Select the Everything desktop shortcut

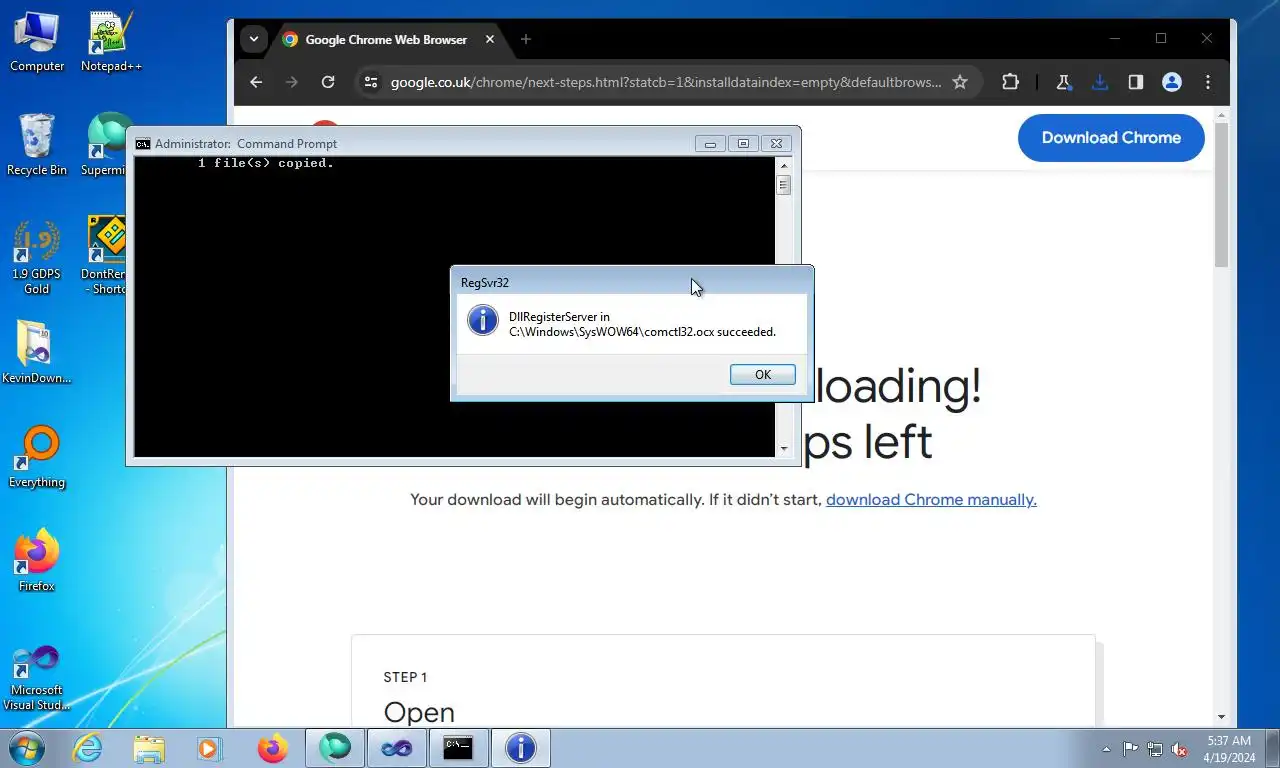(37, 458)
